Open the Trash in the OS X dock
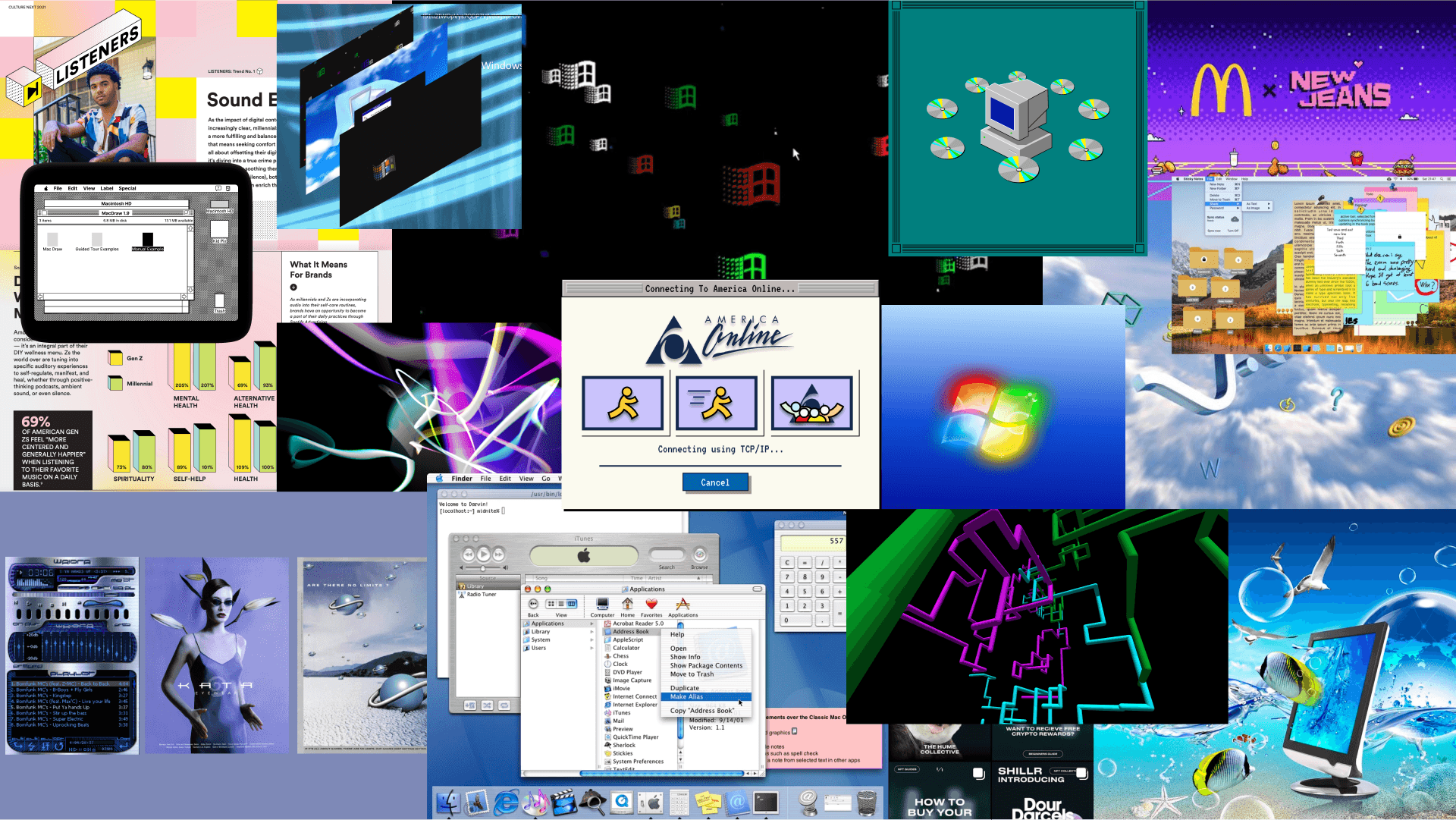 [867, 802]
